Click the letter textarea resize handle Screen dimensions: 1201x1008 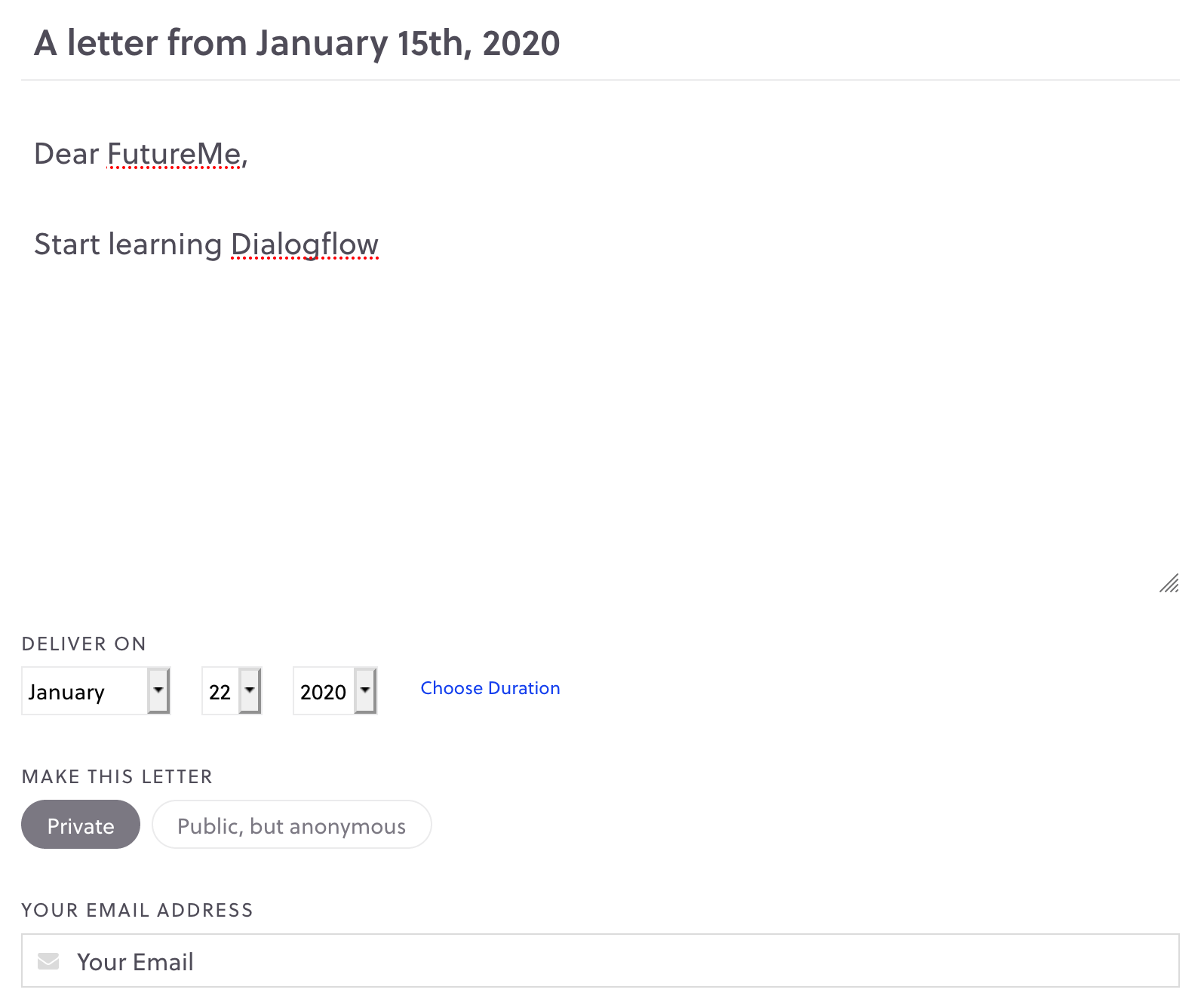1169,583
